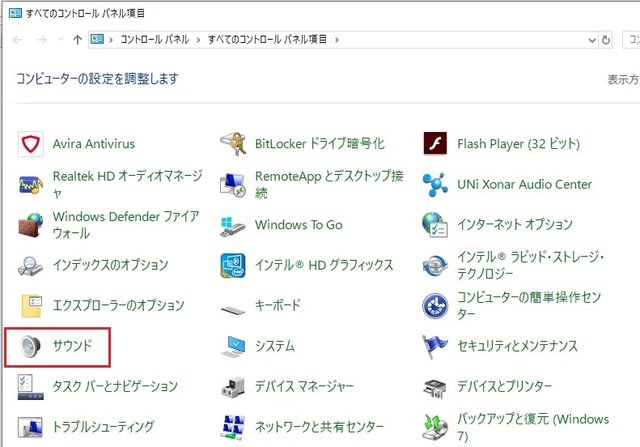This screenshot has height=447, width=640.
Task: Expand chevron after コントロール パネル breadcrumb
Action: (198, 40)
